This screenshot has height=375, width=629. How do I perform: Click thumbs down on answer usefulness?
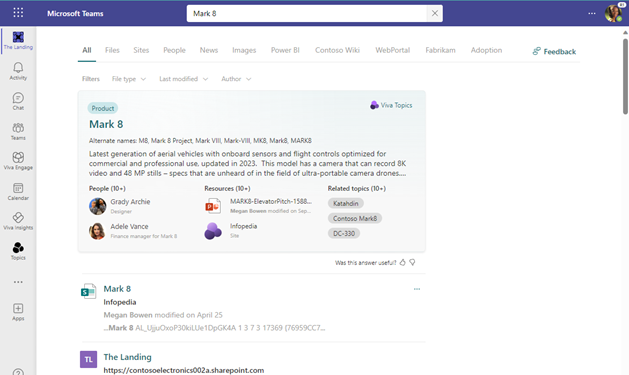pos(412,262)
